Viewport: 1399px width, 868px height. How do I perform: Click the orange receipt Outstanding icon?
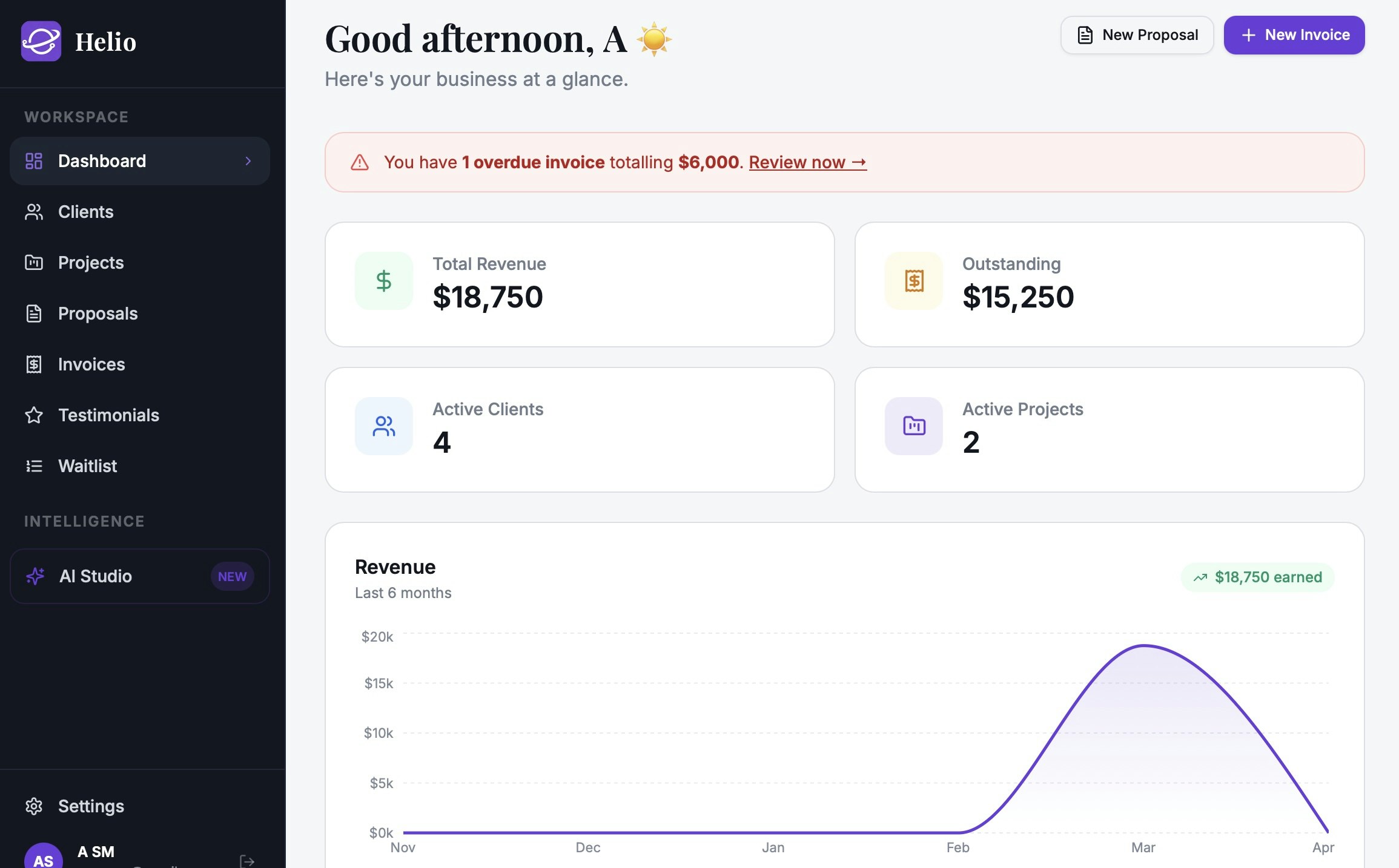(913, 281)
